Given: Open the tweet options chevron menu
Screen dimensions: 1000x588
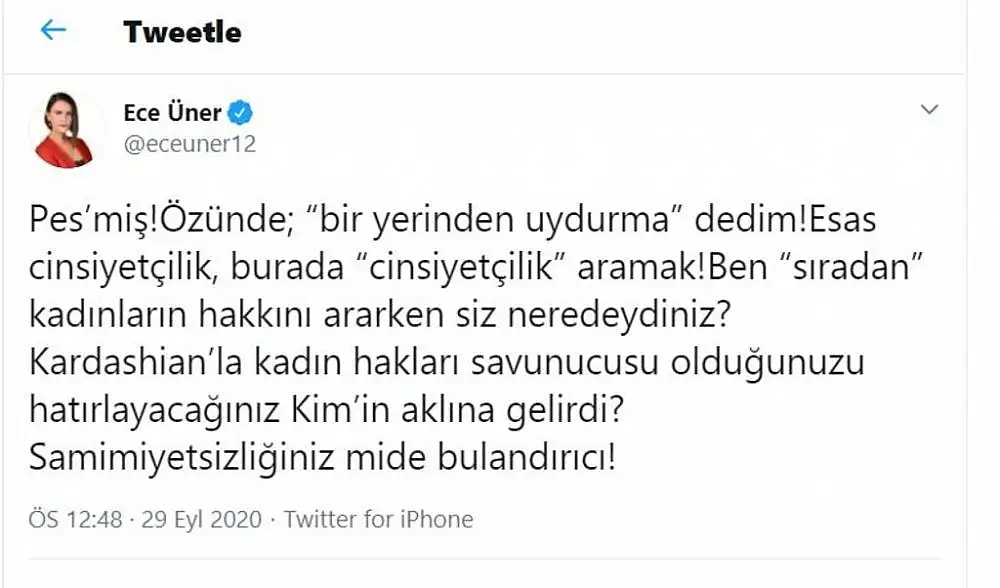Looking at the screenshot, I should pyautogui.click(x=929, y=109).
